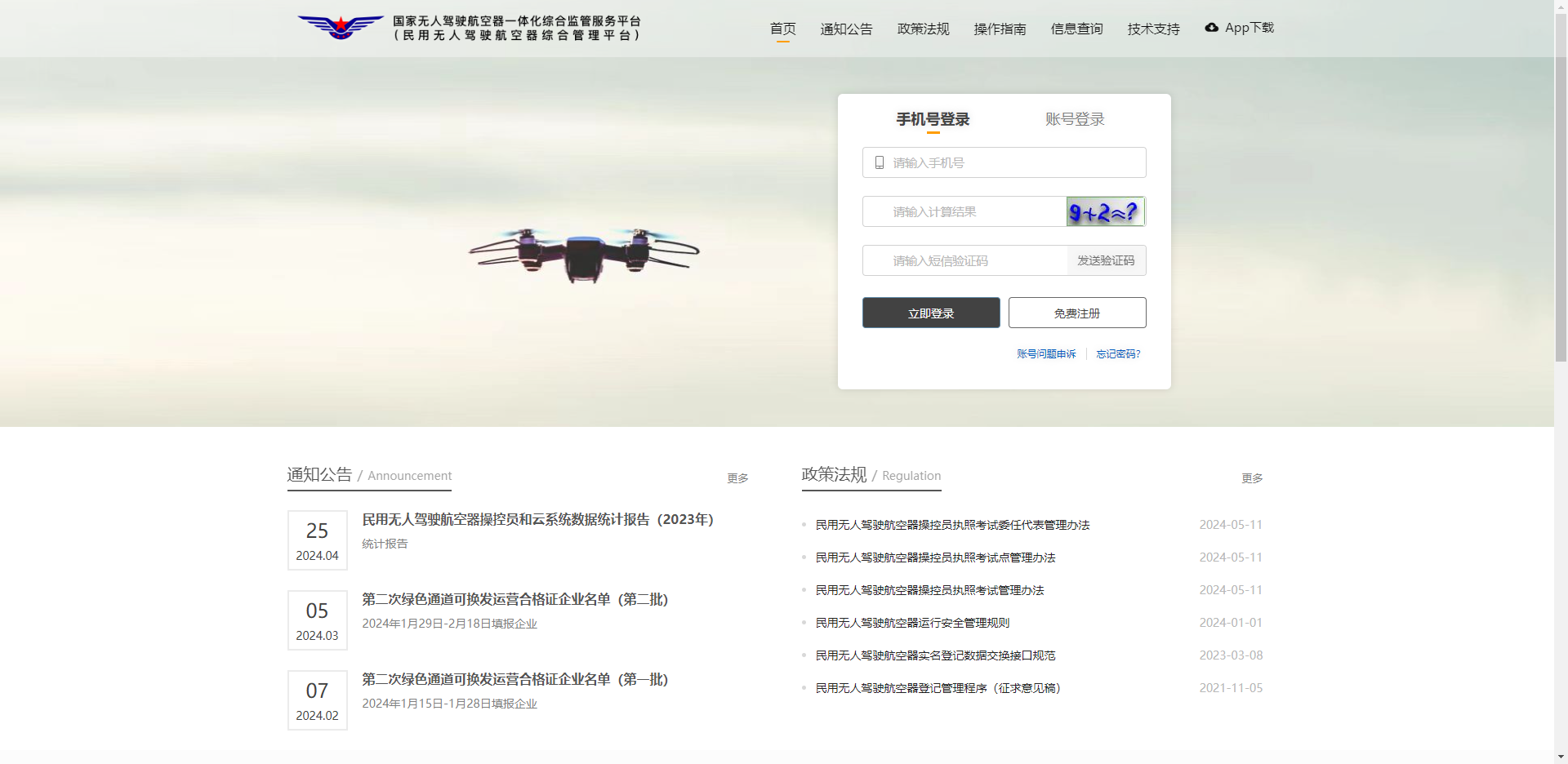Open 民用无人驾驶航空器运行安全管理规则 policy link
Viewport: 1568px width, 764px height.
tap(911, 623)
